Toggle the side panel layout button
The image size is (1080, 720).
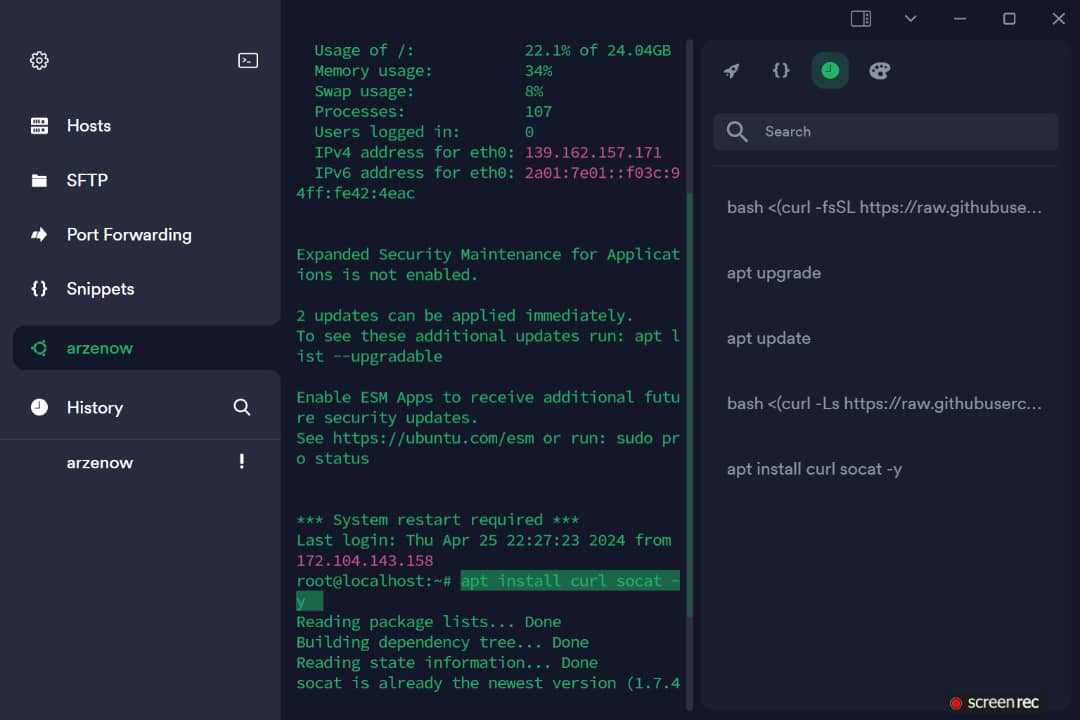pyautogui.click(x=860, y=18)
